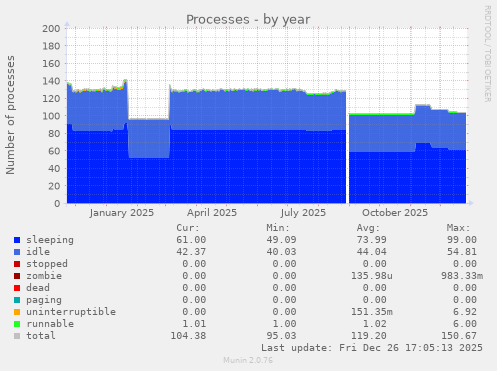Click the y-axis label 200
This screenshot has height=371, width=497.
51,28
